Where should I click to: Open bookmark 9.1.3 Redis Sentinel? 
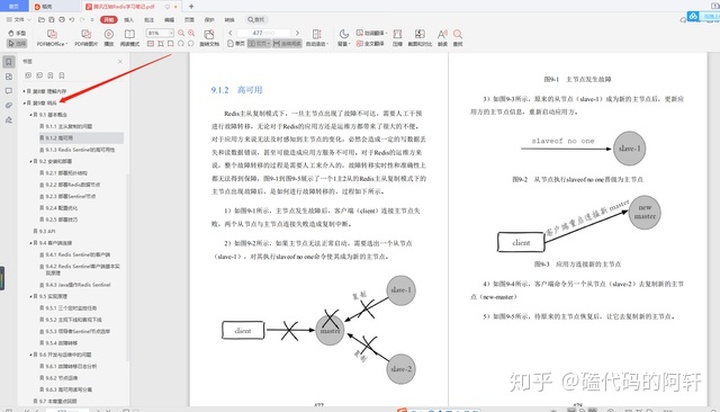(x=77, y=149)
